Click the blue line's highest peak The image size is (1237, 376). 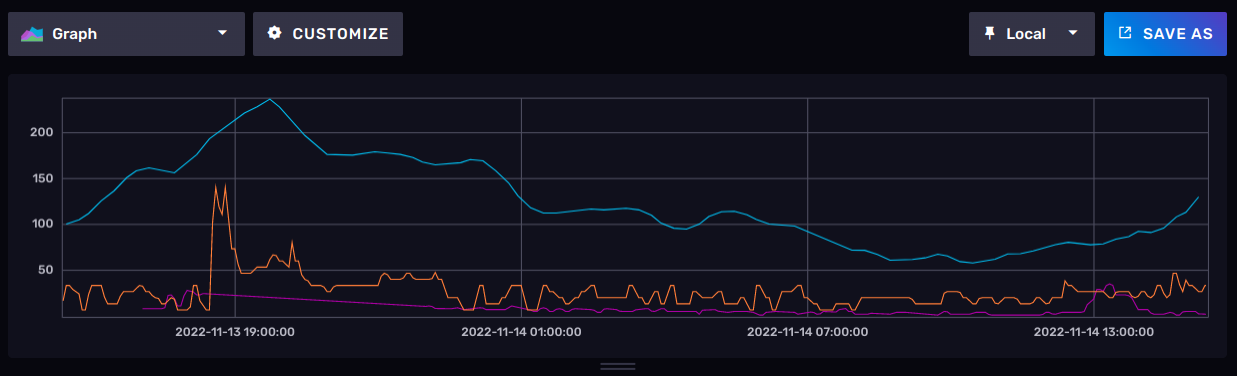tap(269, 99)
